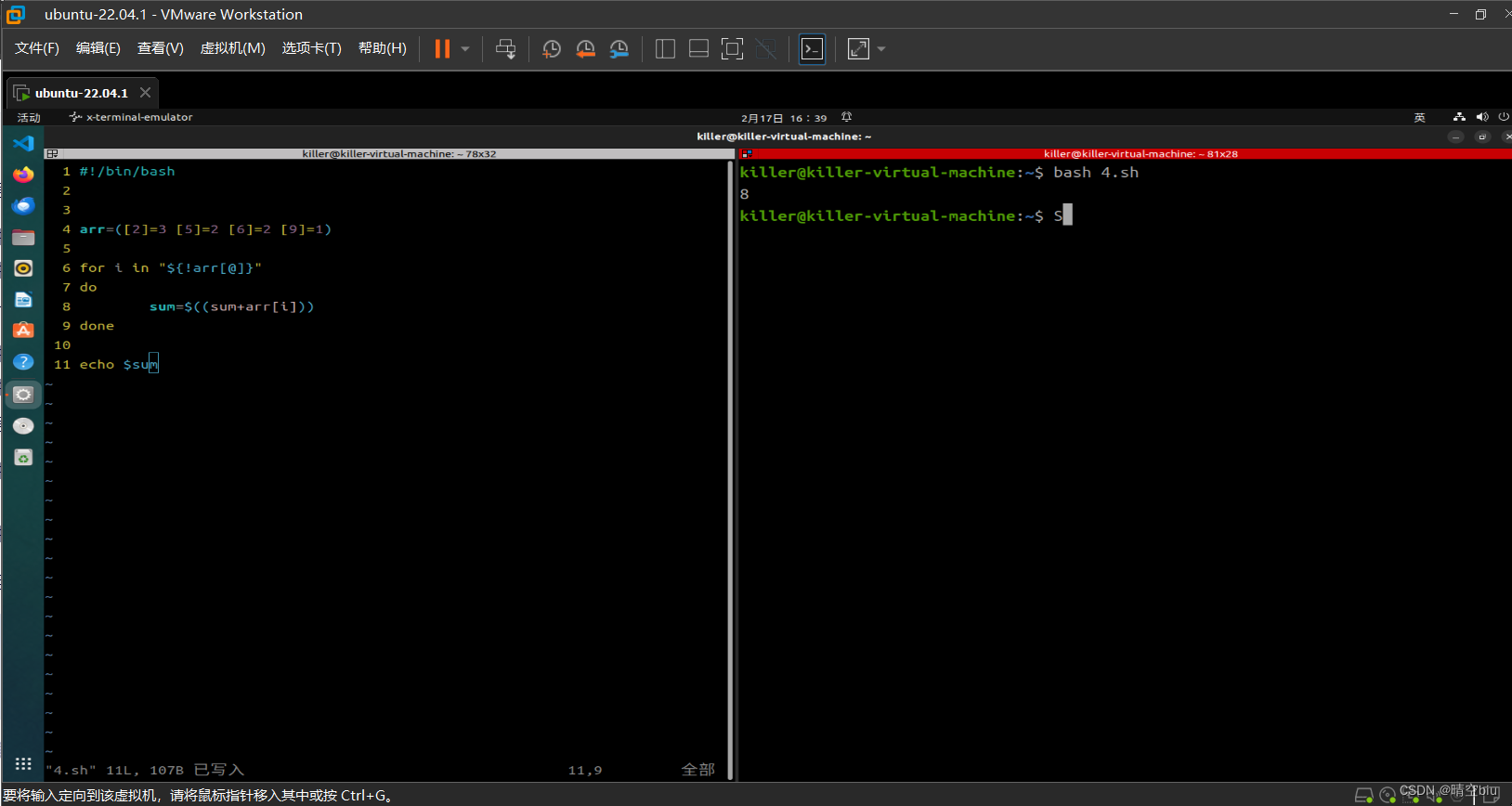Open the network status icon
Viewport: 1512px width, 806px height.
tap(1459, 117)
